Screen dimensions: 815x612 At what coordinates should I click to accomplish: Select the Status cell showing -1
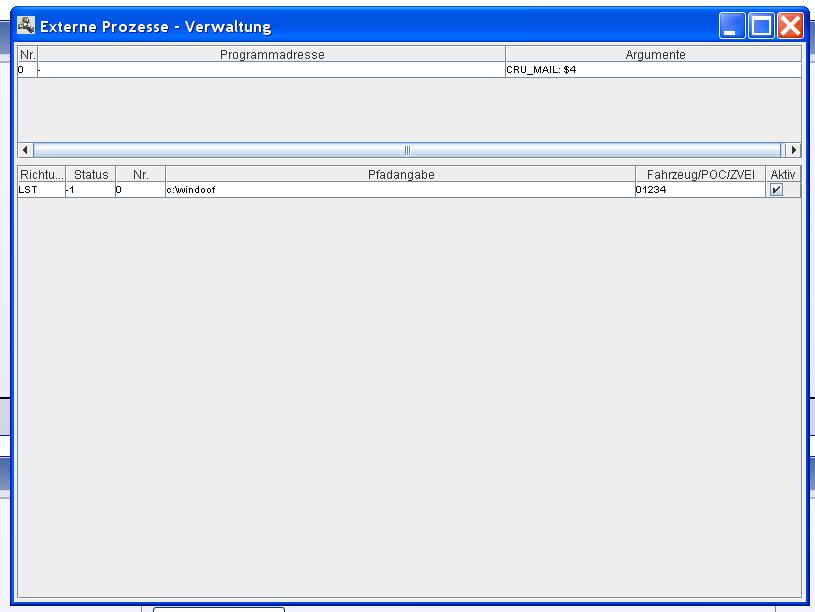[91, 190]
